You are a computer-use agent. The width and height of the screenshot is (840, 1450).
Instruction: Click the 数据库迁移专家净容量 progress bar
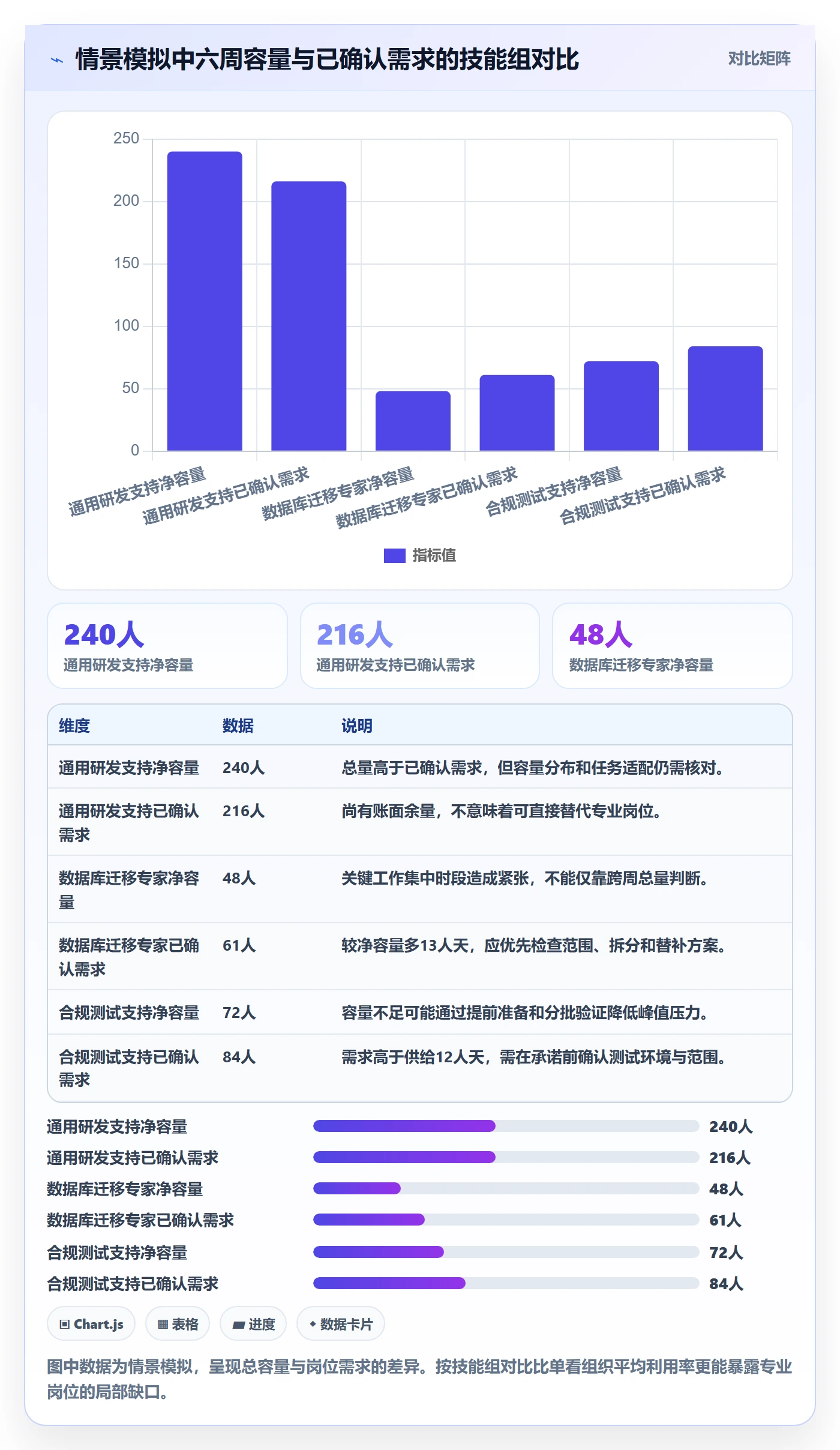coord(506,1188)
